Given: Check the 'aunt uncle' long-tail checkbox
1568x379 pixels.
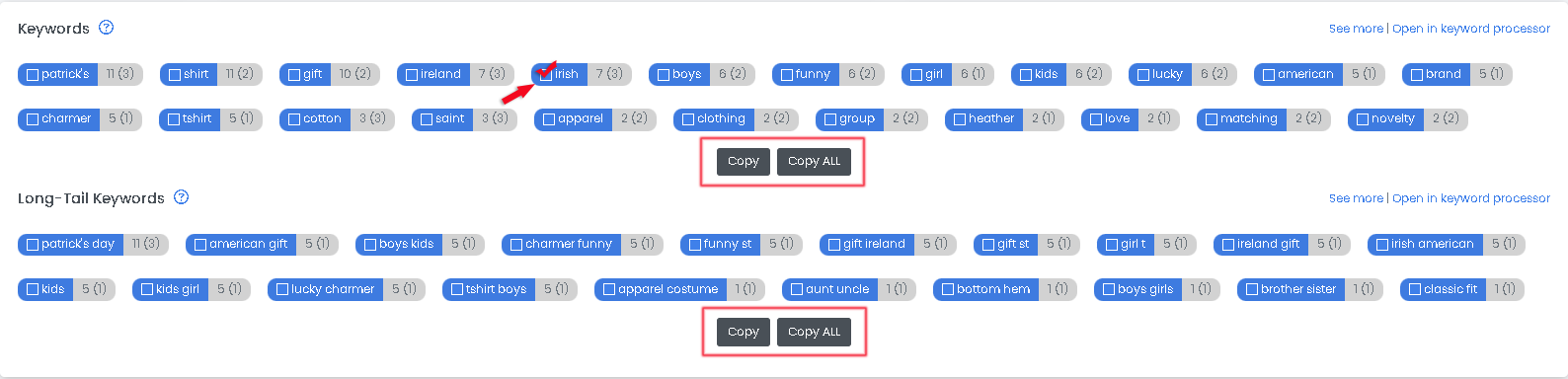Looking at the screenshot, I should pos(797,289).
